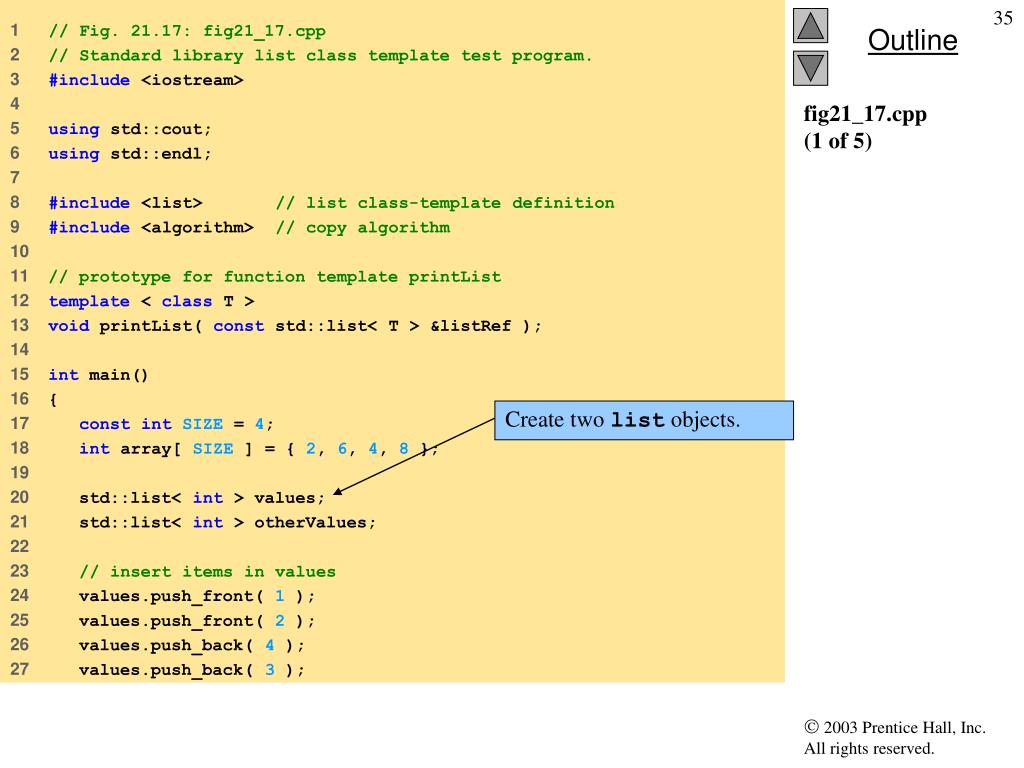This screenshot has height=768, width=1024.
Task: Click the '#include <iostream>' line
Action: click(146, 80)
